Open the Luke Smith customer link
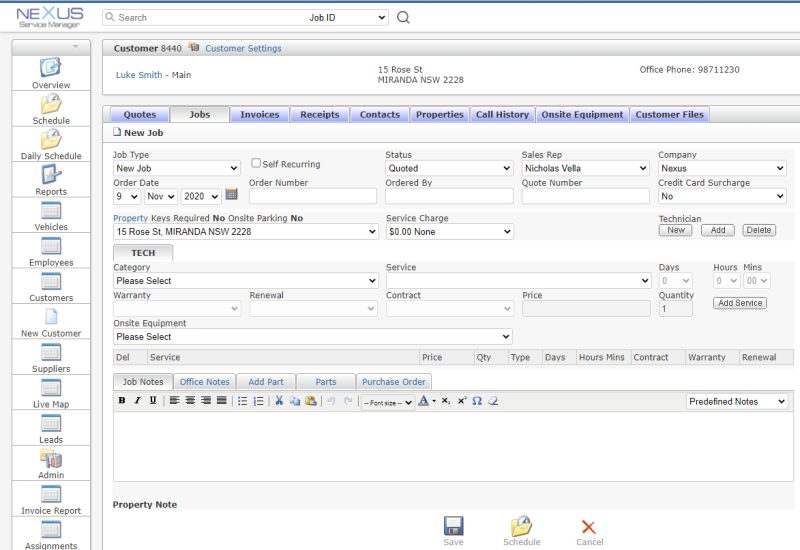Viewport: 800px width, 550px height. pos(139,75)
